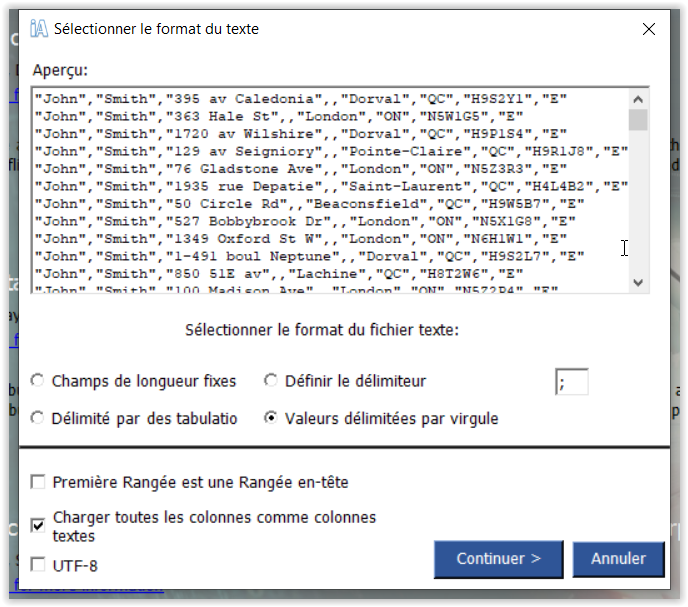This screenshot has width=688, height=607.
Task: Click the Annuler button
Action: pyautogui.click(x=618, y=559)
